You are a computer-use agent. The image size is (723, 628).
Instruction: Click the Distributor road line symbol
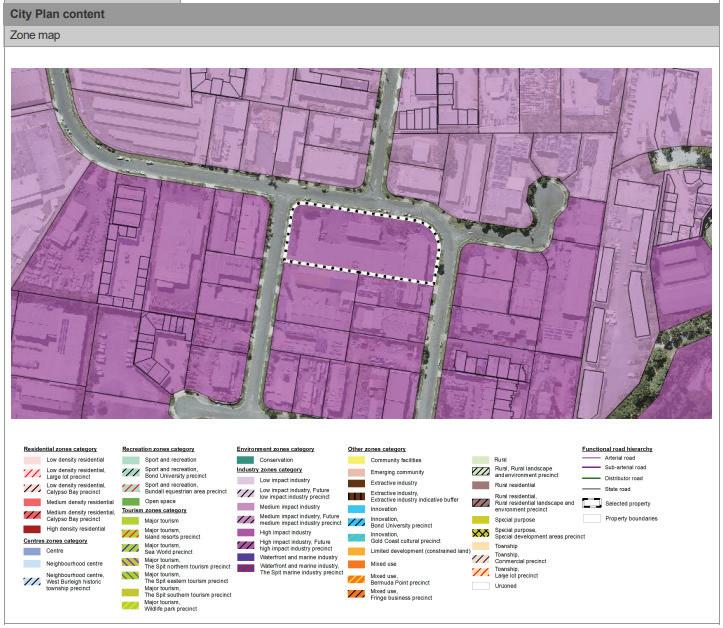(x=592, y=479)
